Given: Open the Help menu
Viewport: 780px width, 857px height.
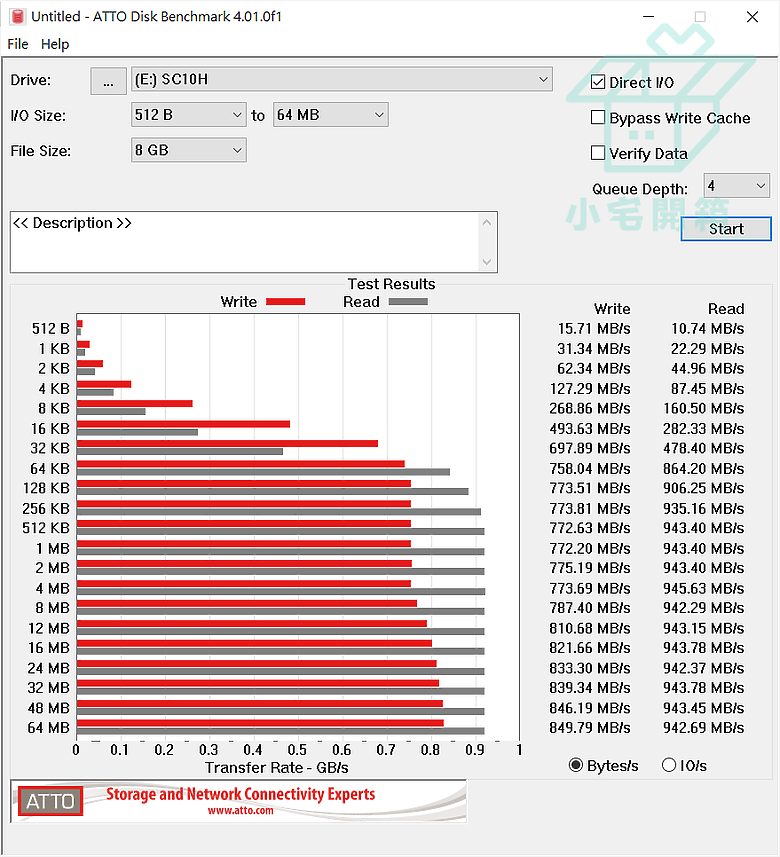Looking at the screenshot, I should click(55, 44).
